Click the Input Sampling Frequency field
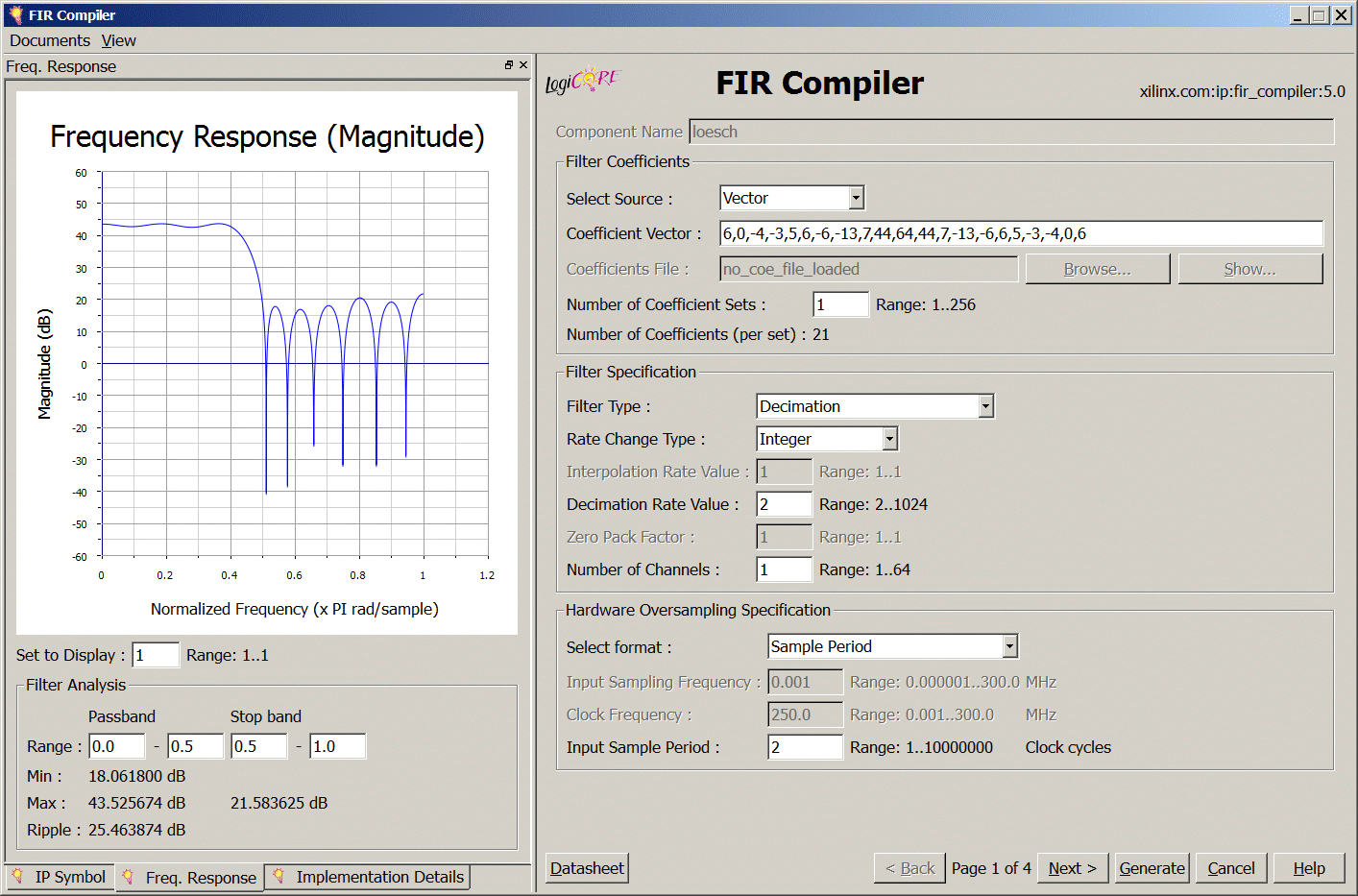The height and width of the screenshot is (896, 1358). point(805,682)
